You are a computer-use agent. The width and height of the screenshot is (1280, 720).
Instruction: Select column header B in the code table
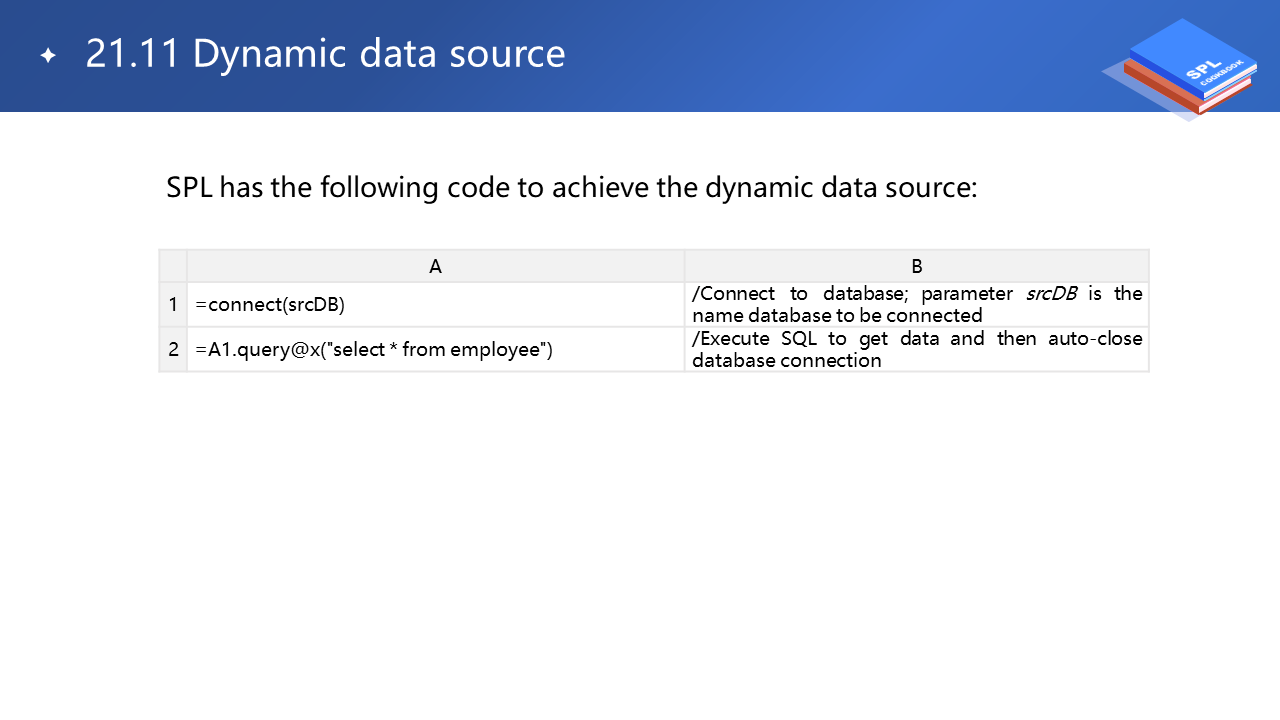point(916,266)
